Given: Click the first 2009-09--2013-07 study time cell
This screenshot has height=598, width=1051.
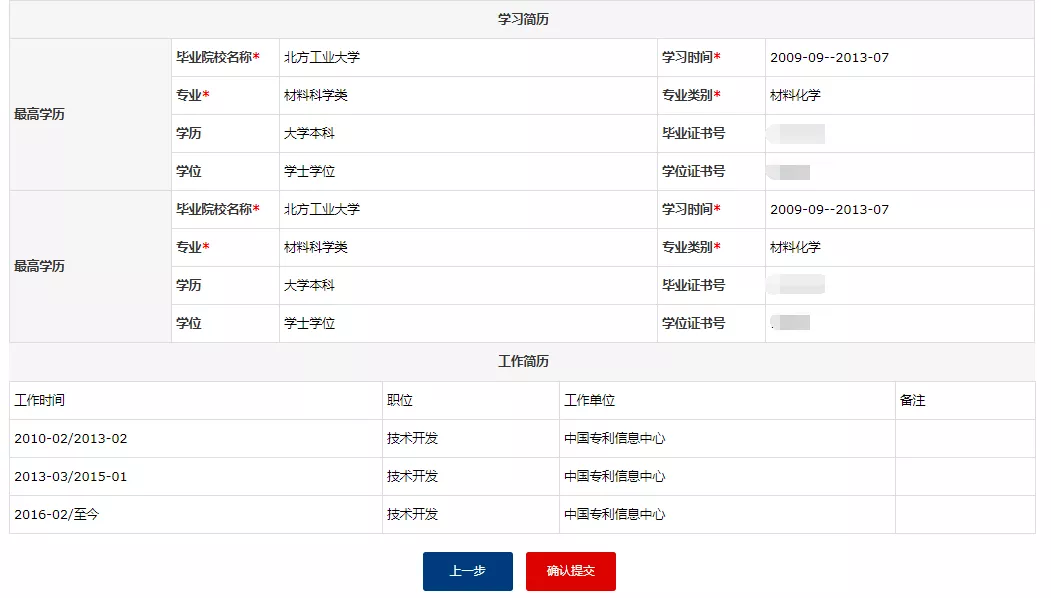Looking at the screenshot, I should [x=827, y=57].
